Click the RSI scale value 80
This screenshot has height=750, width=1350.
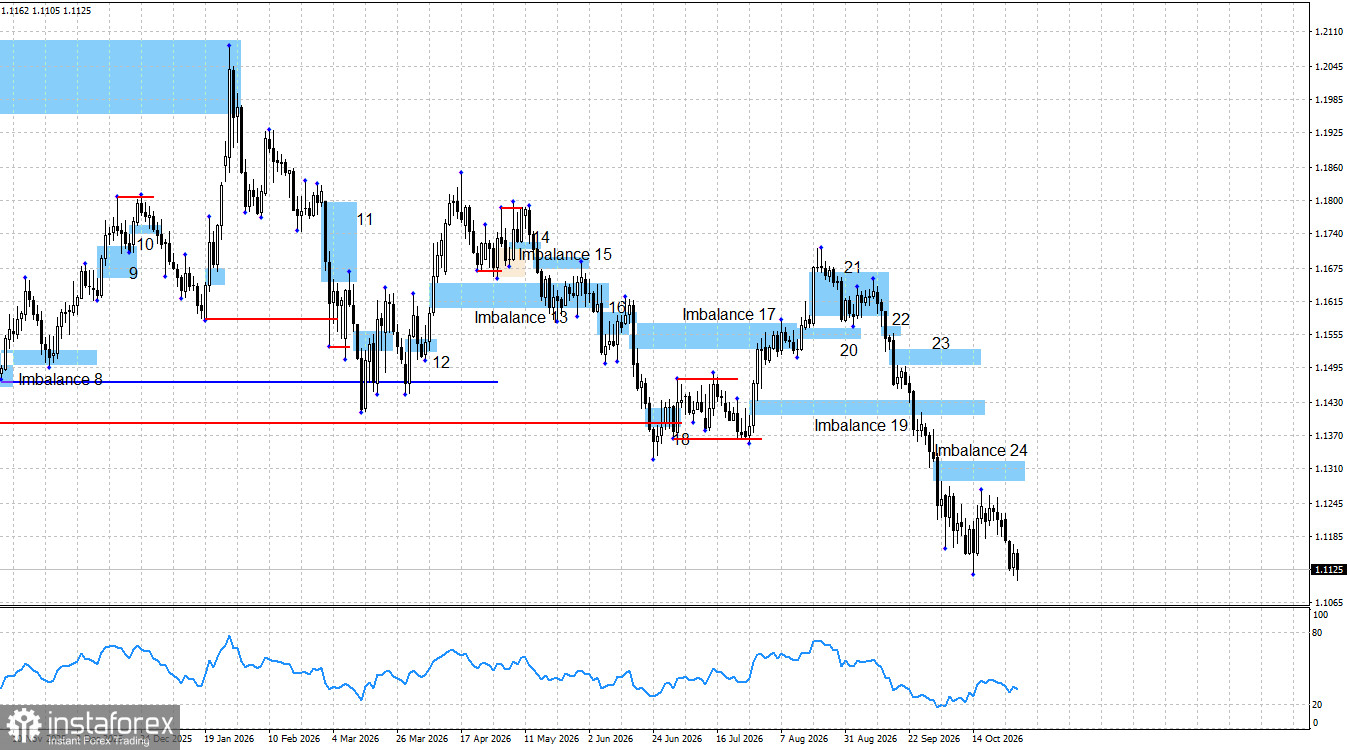coord(1317,633)
